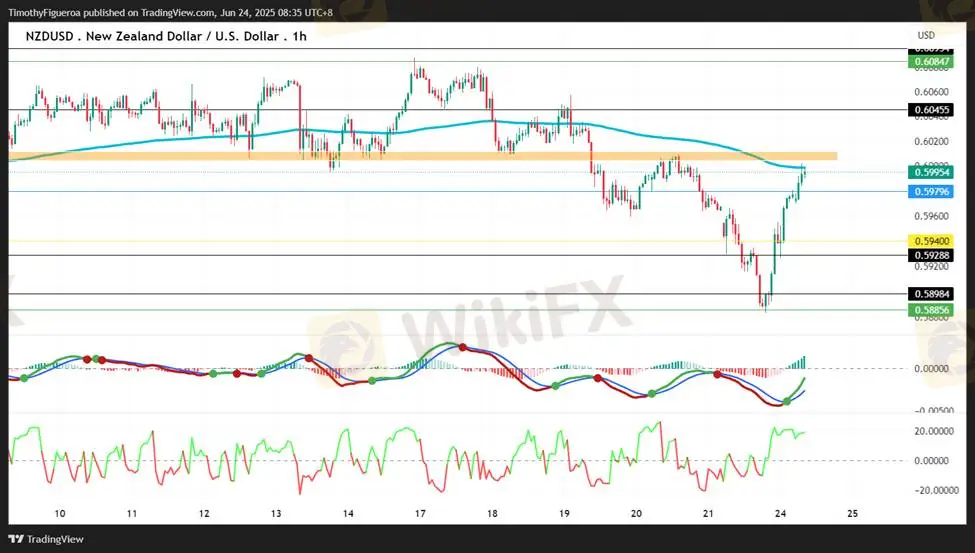Select the black 0.58984 level label

pos(930,294)
